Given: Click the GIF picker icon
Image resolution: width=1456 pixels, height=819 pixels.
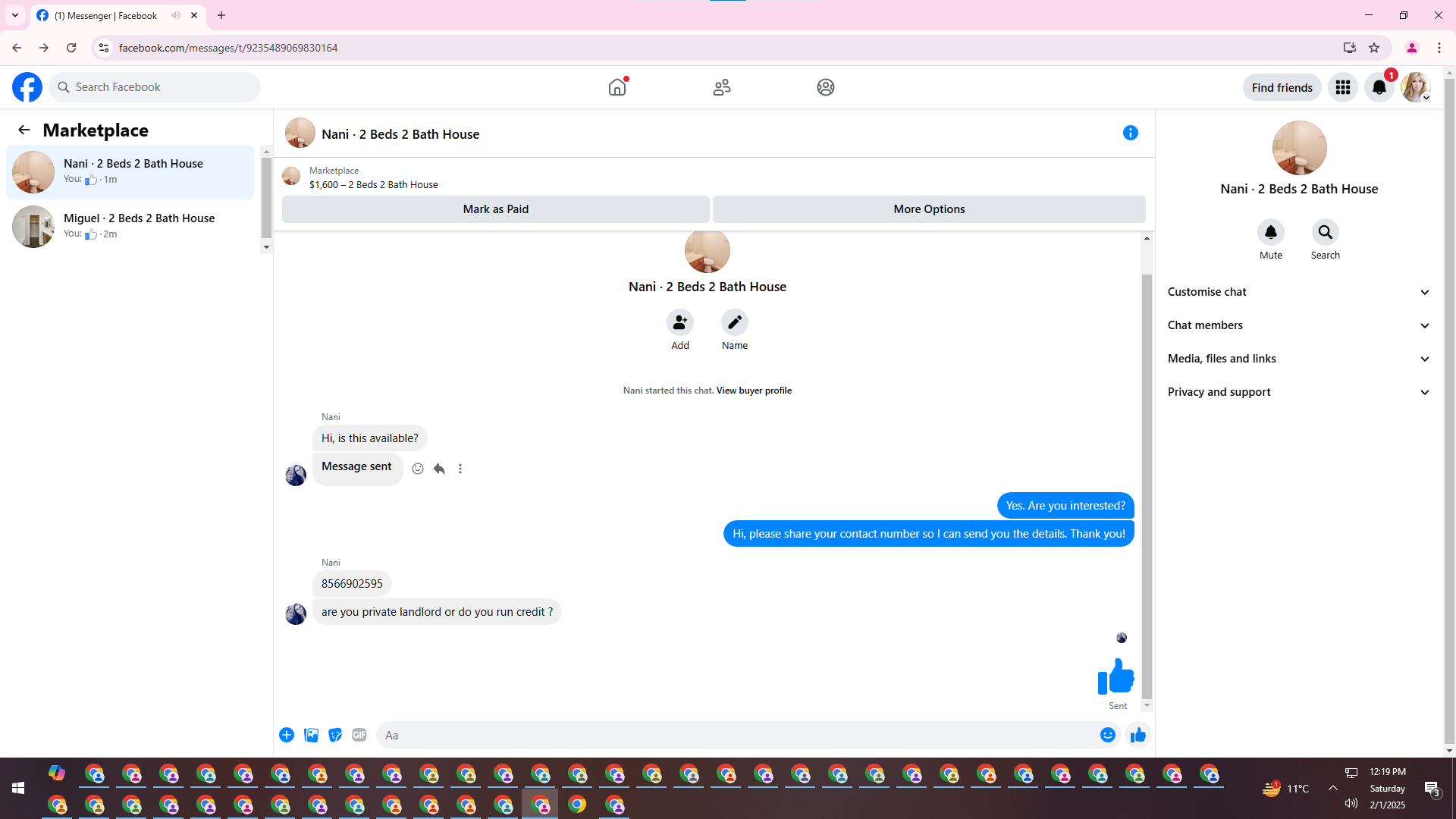Looking at the screenshot, I should tap(359, 735).
